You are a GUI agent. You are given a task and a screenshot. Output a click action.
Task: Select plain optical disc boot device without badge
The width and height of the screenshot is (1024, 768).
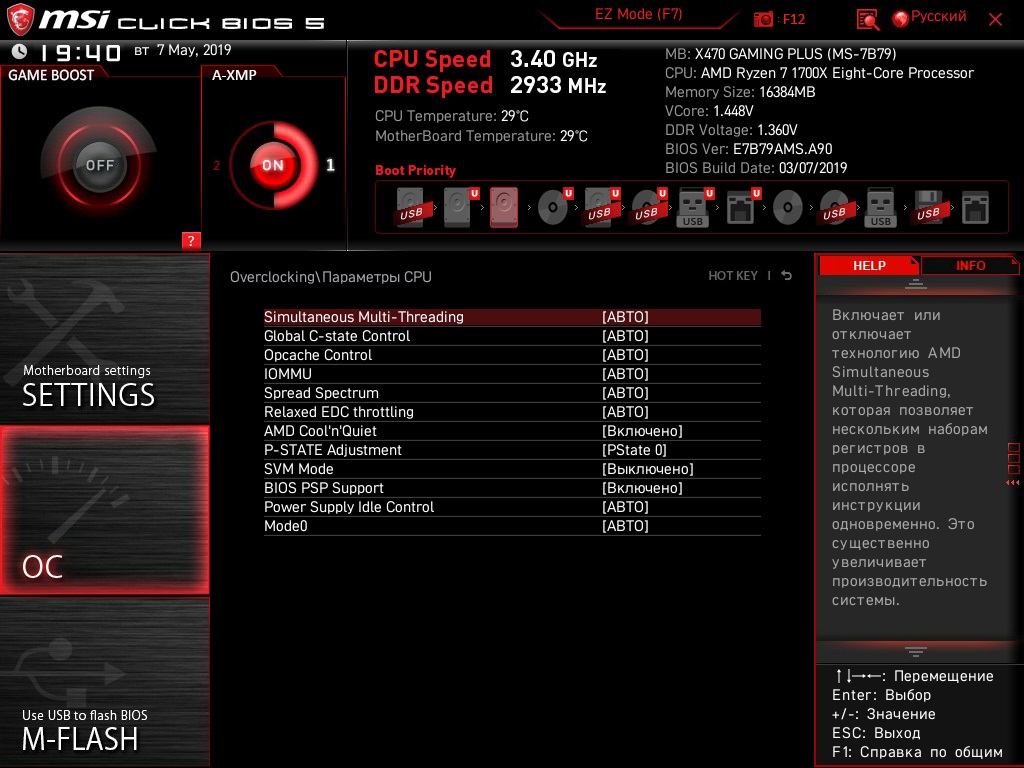[788, 208]
